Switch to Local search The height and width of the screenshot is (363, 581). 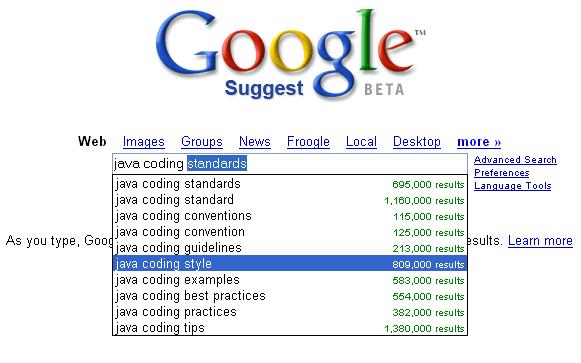click(x=361, y=141)
